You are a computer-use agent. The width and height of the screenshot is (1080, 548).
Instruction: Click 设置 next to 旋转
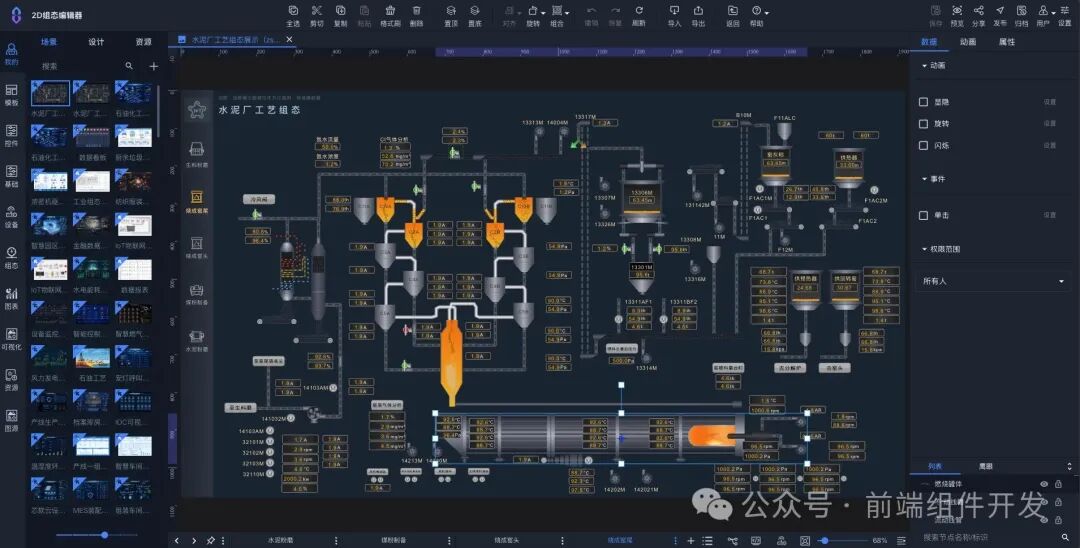[1049, 124]
